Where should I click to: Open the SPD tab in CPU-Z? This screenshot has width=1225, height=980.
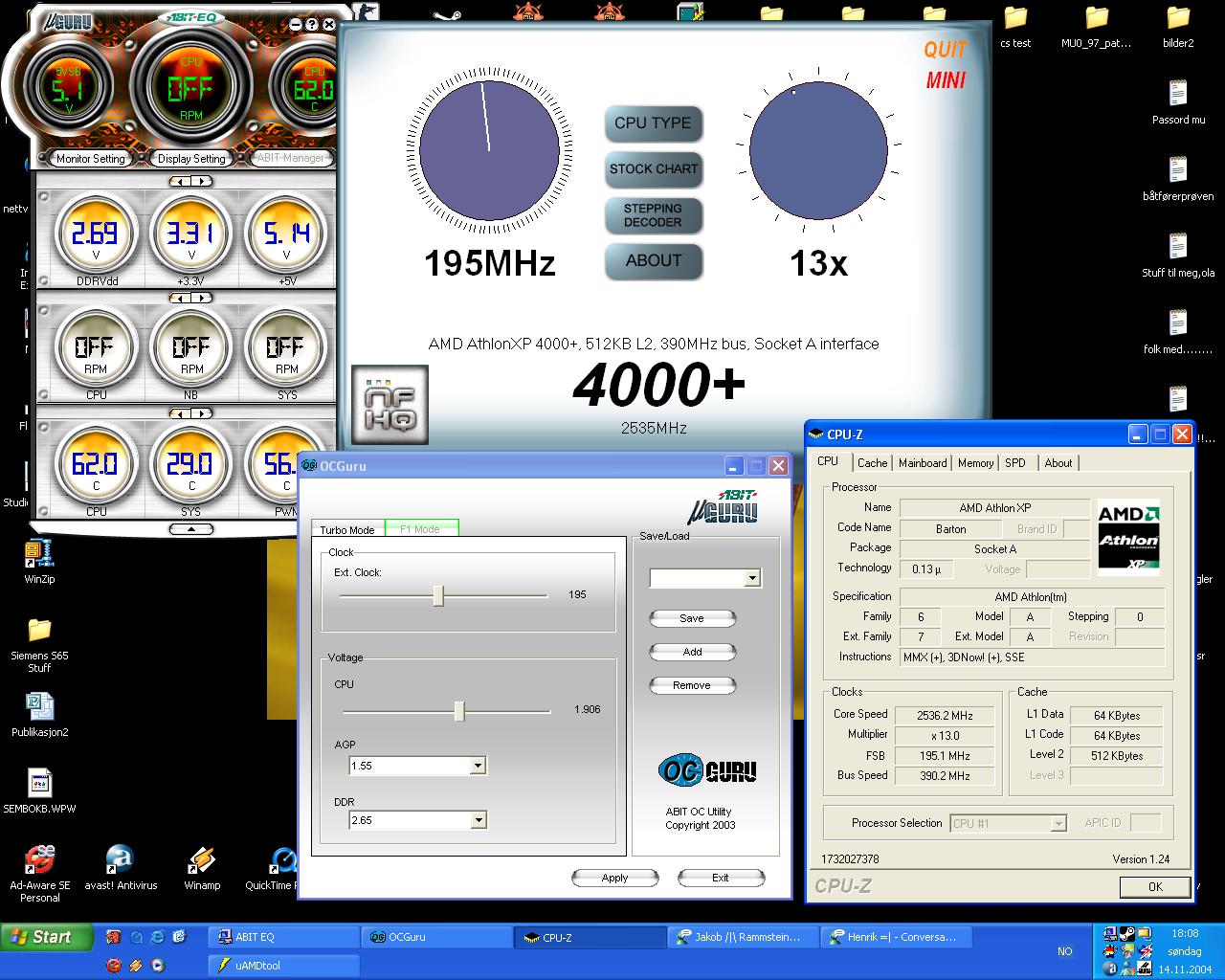pos(1015,462)
